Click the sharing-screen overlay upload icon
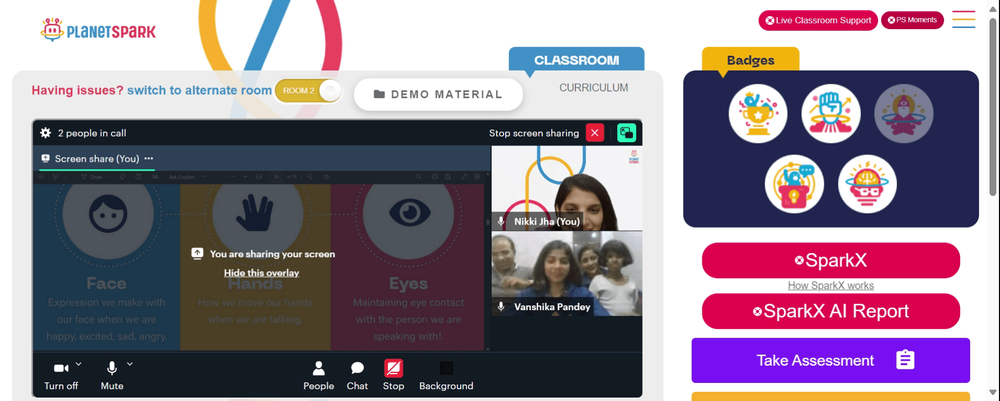The width and height of the screenshot is (1000, 401). pos(197,254)
